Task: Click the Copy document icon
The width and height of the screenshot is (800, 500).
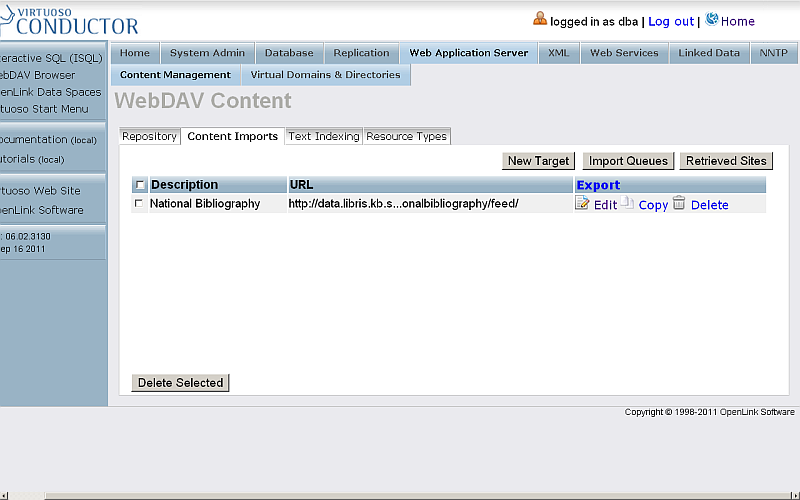Action: pos(627,203)
